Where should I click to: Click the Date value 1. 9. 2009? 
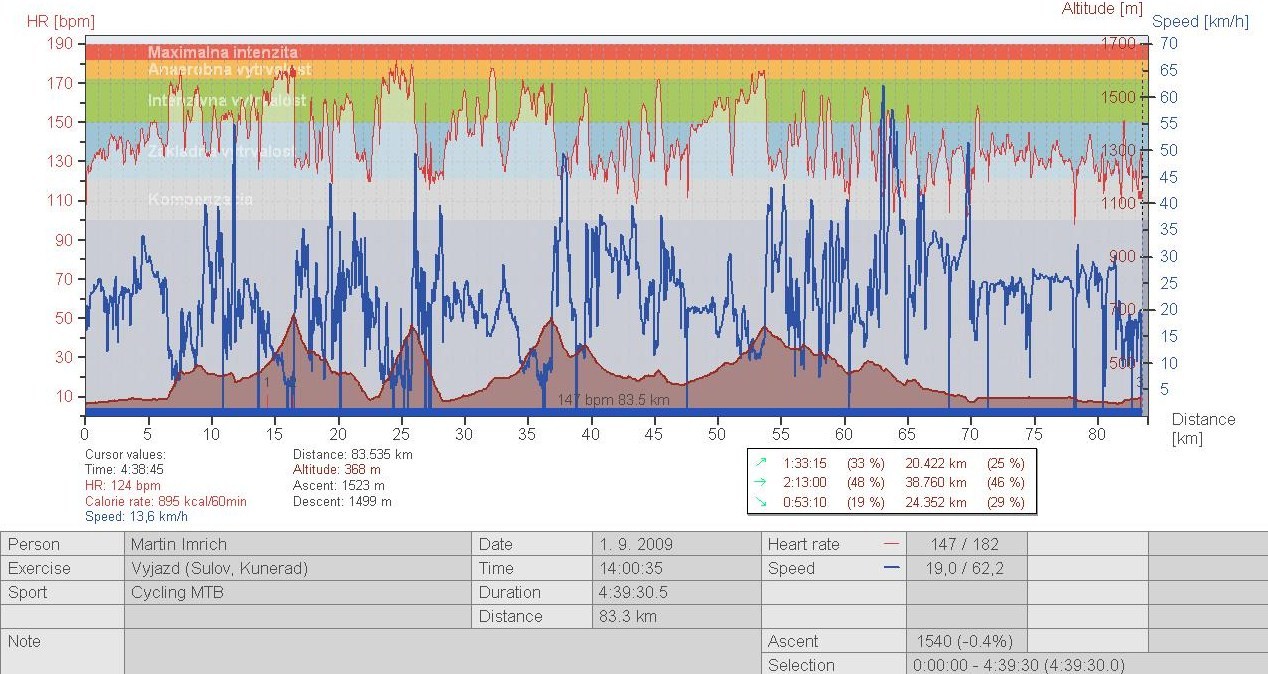point(636,545)
